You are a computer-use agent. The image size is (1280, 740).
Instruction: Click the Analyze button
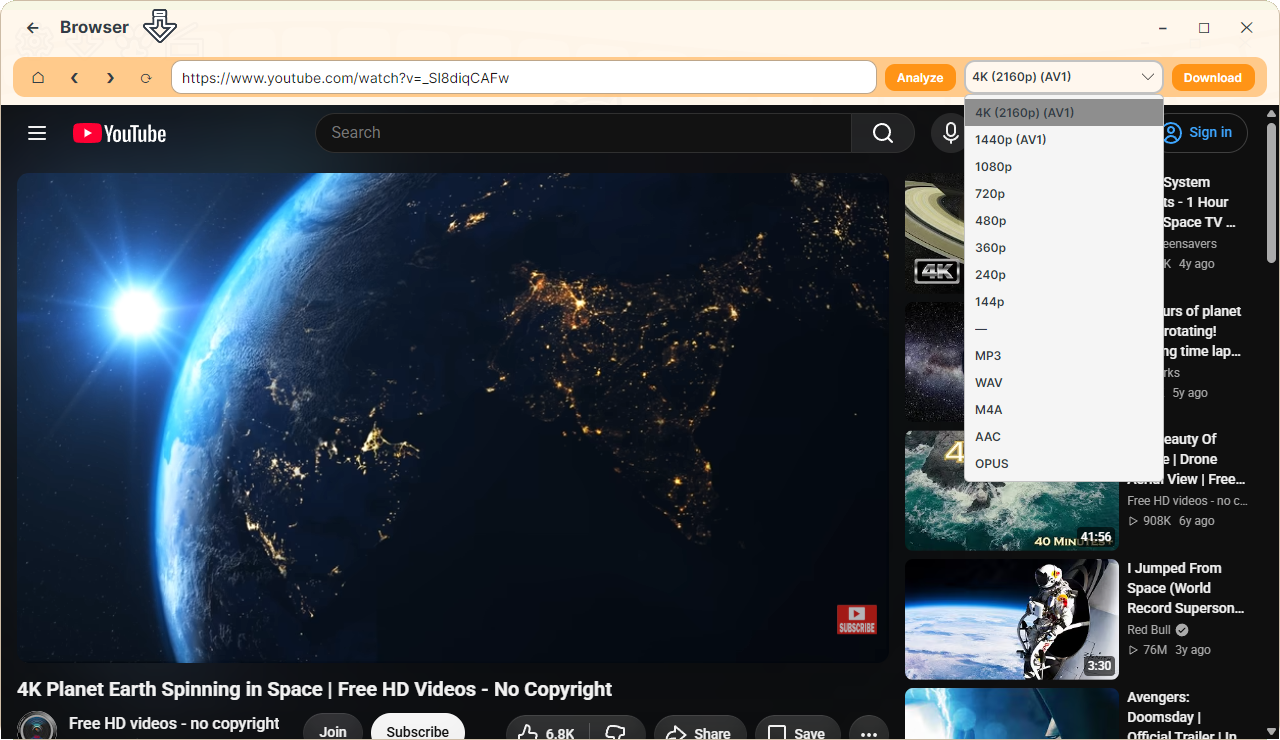(920, 77)
